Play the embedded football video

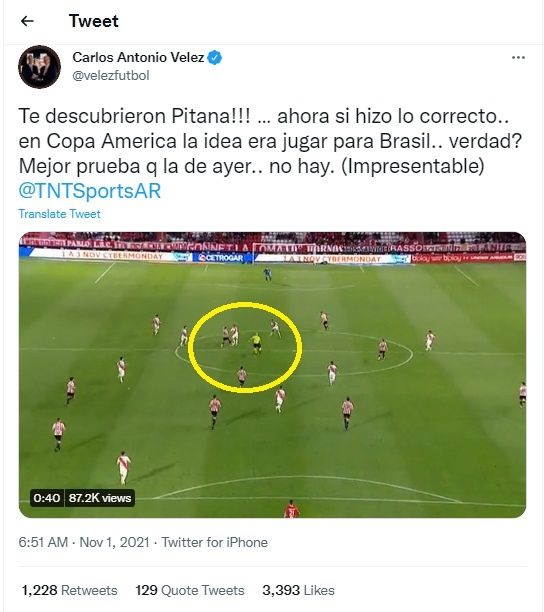[x=272, y=375]
